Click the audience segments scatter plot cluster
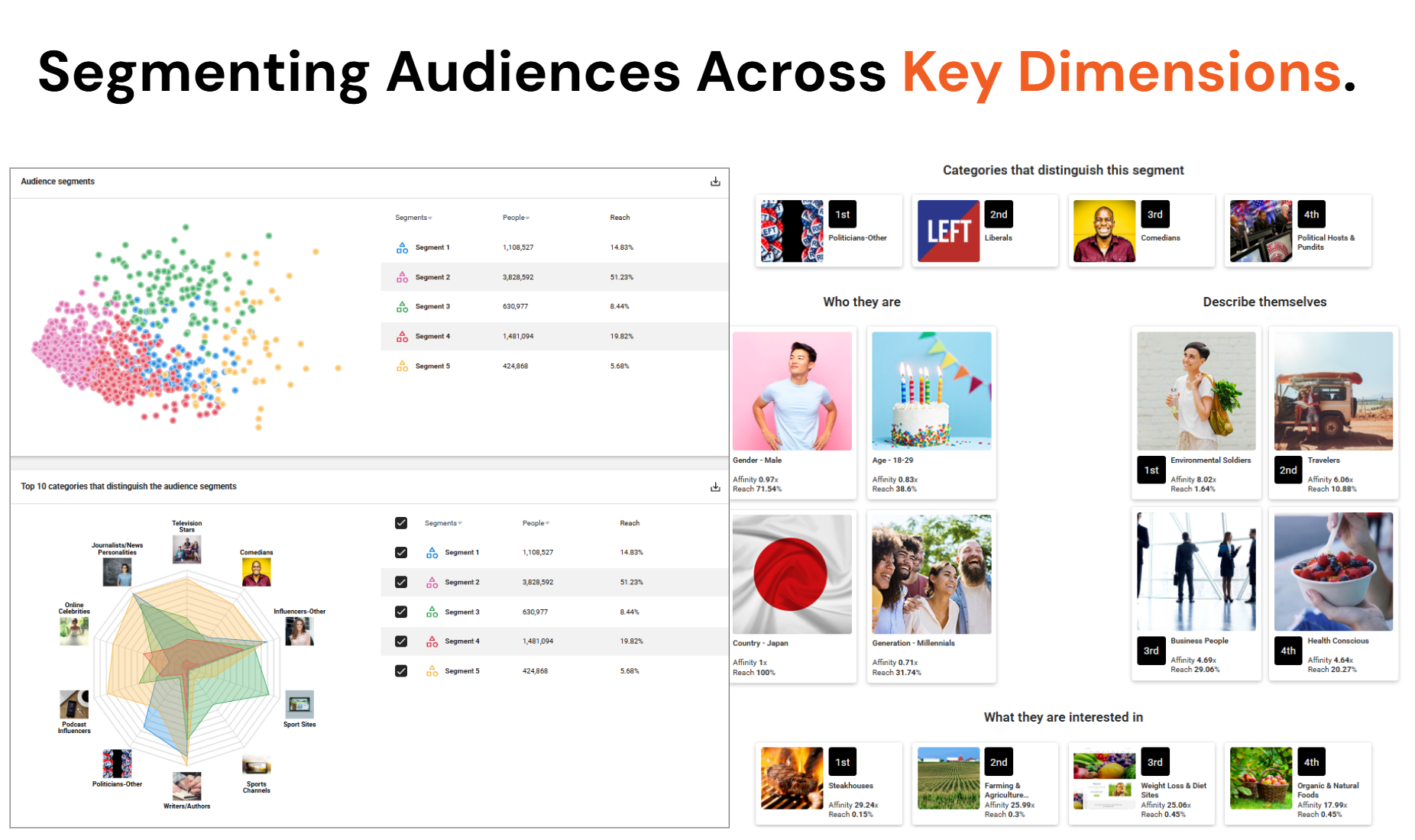 (186, 328)
